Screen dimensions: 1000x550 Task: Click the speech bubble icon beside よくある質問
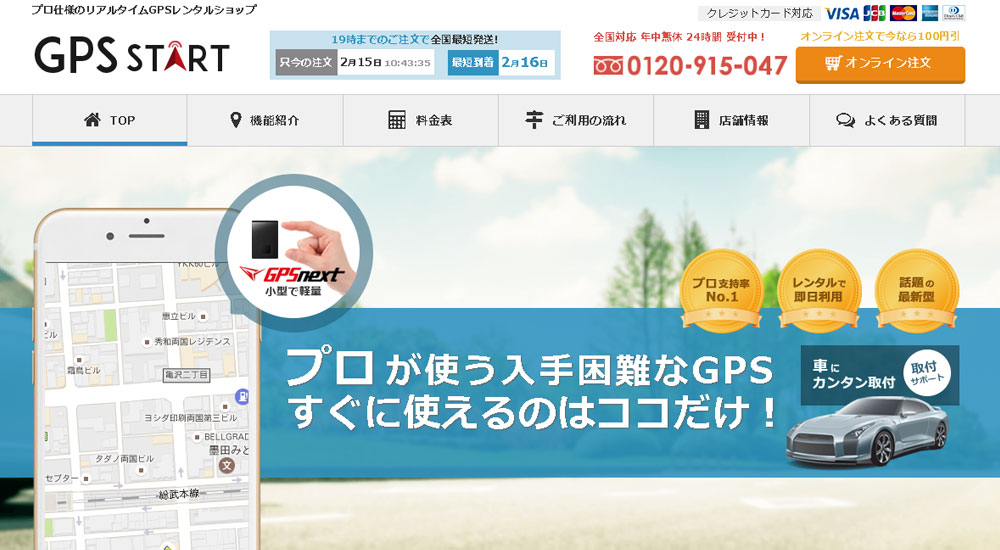846,120
